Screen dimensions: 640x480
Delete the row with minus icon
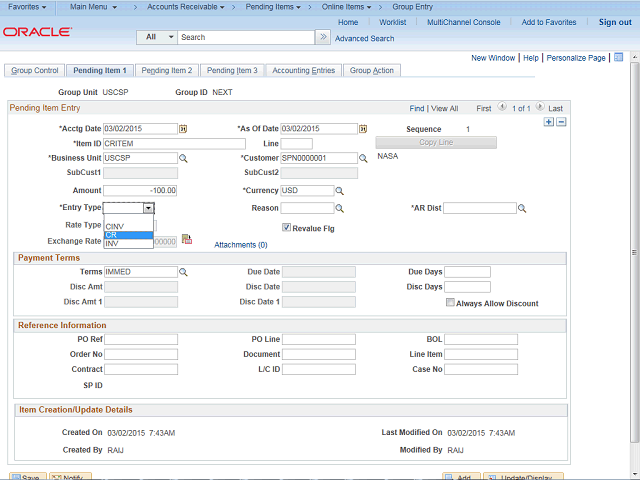561,121
